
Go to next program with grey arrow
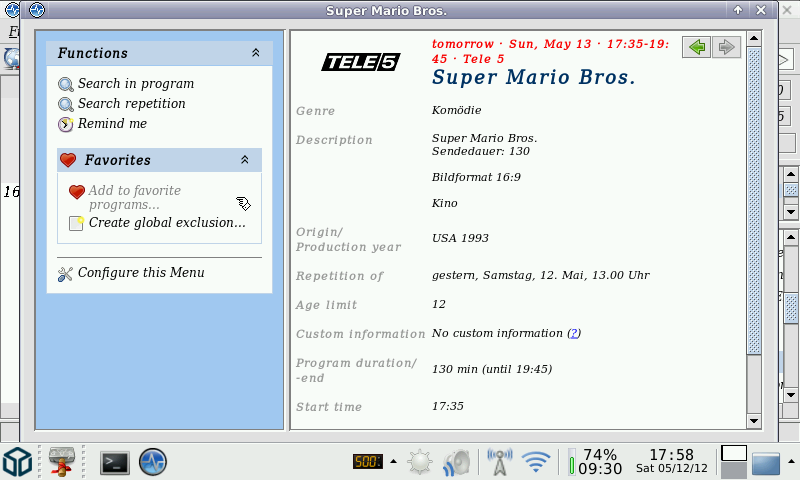(x=726, y=47)
